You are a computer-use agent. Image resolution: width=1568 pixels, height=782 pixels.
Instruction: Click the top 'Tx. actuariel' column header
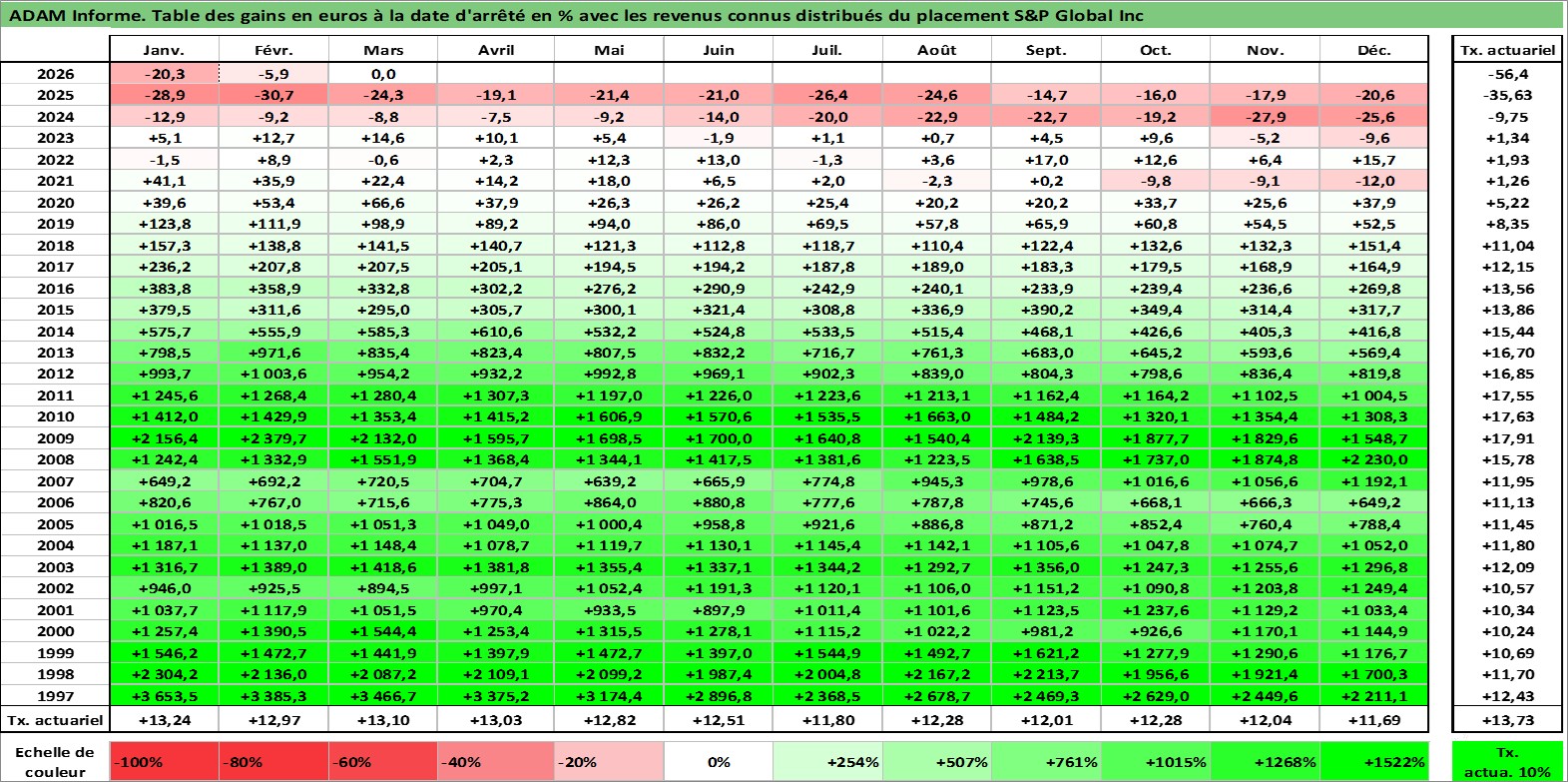click(1507, 50)
